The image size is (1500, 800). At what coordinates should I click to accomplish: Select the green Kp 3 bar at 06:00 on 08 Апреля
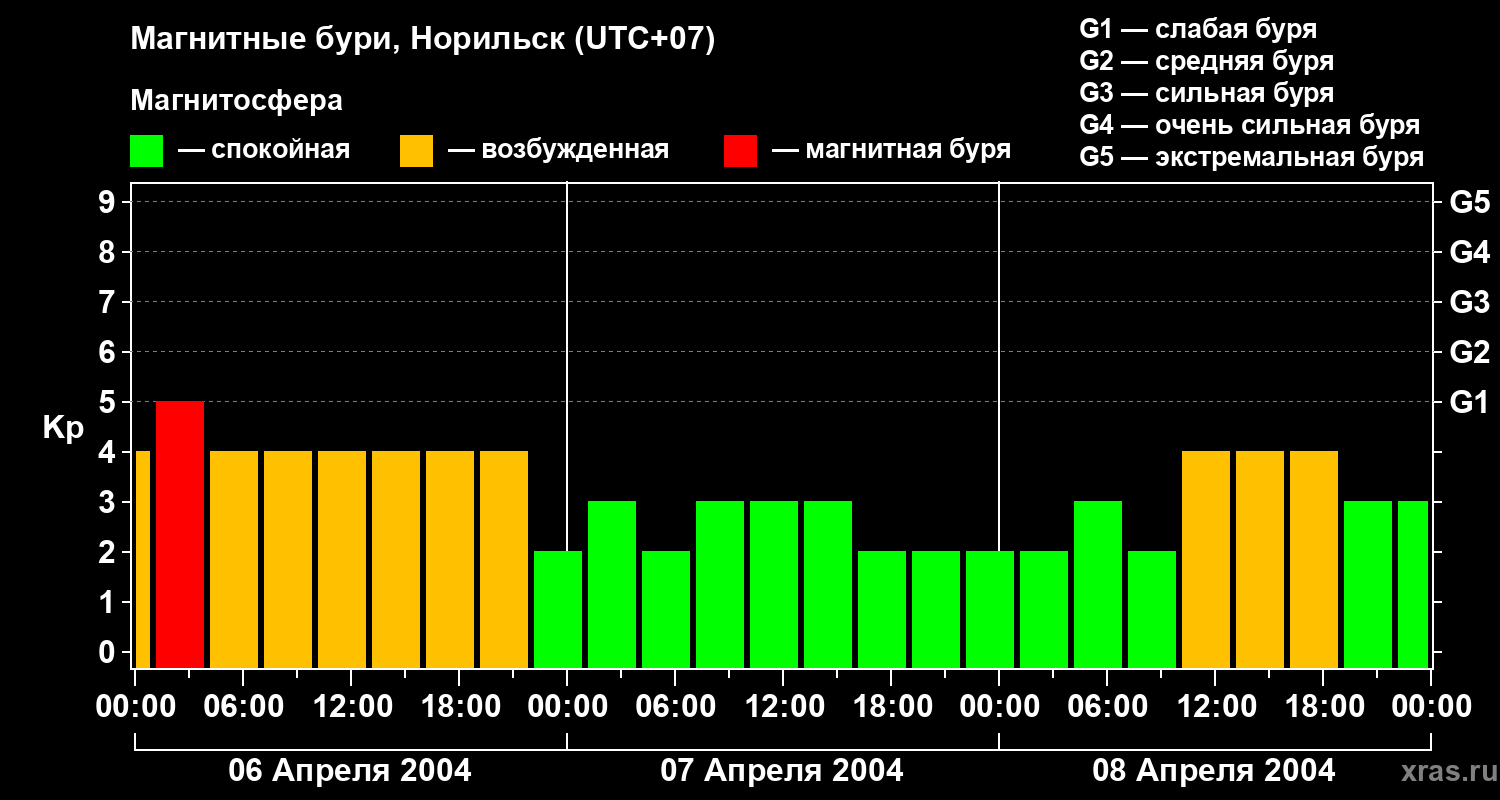click(x=1098, y=585)
